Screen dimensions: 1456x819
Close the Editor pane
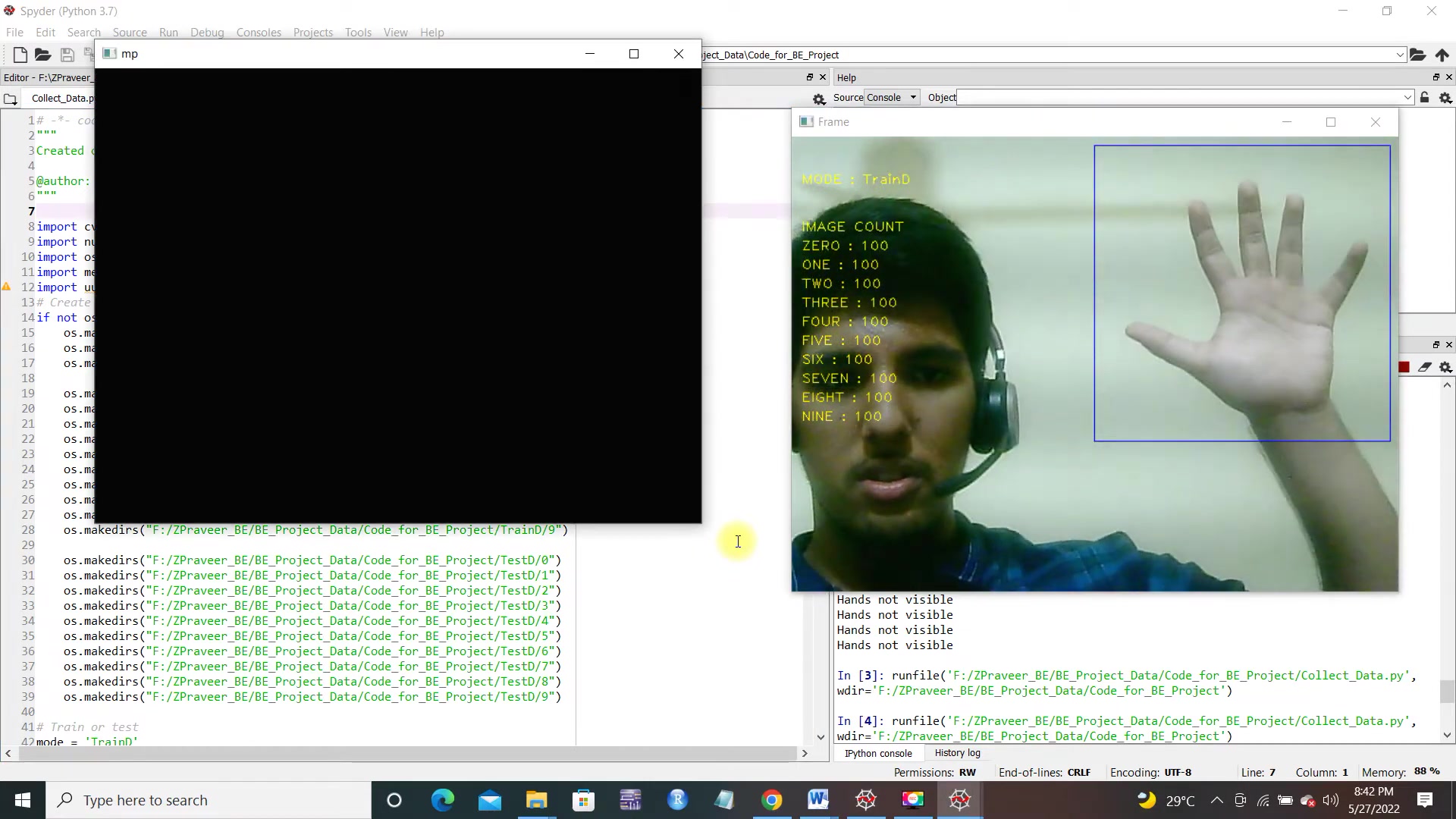click(823, 77)
